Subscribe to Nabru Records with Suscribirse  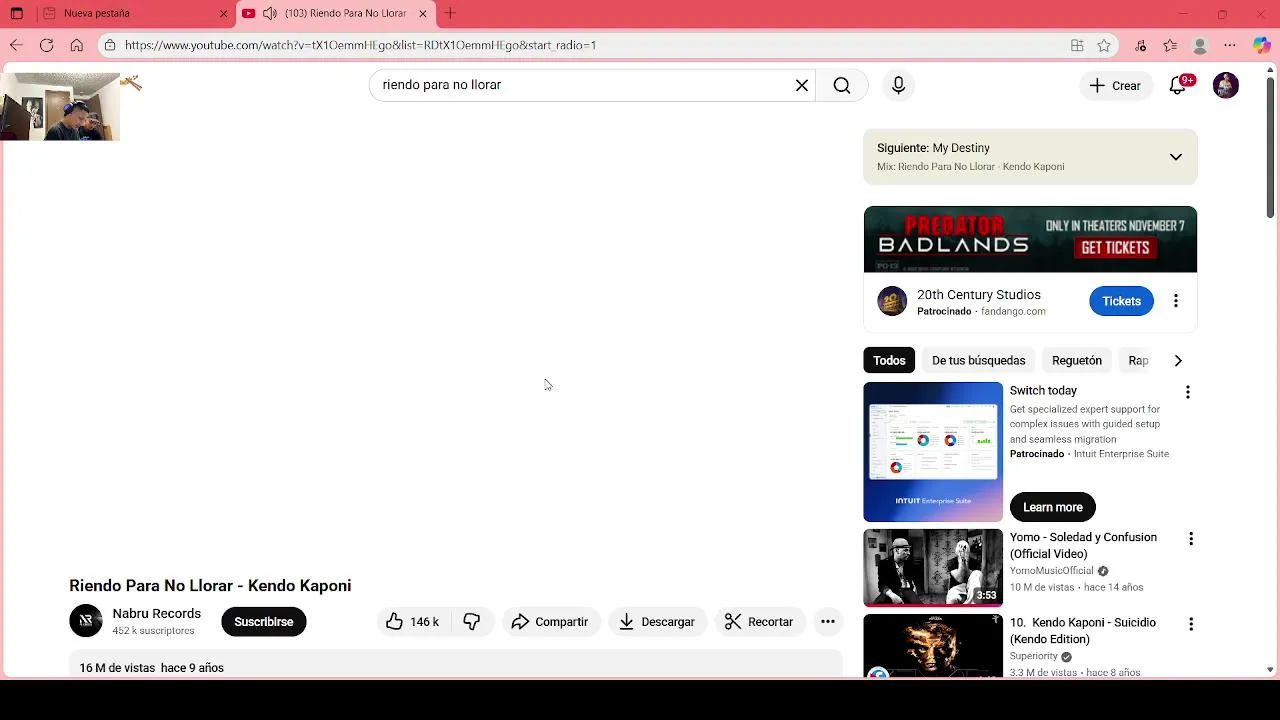coord(264,622)
